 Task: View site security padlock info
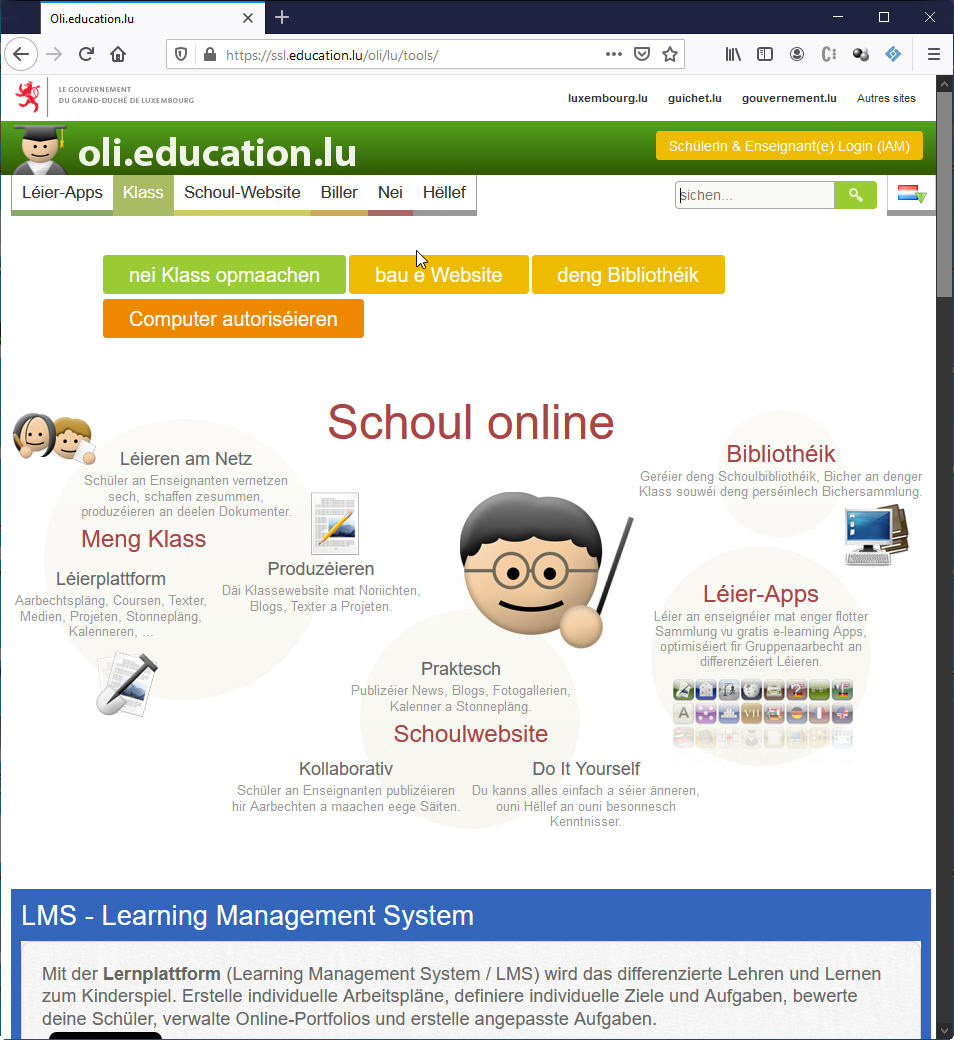[x=210, y=54]
